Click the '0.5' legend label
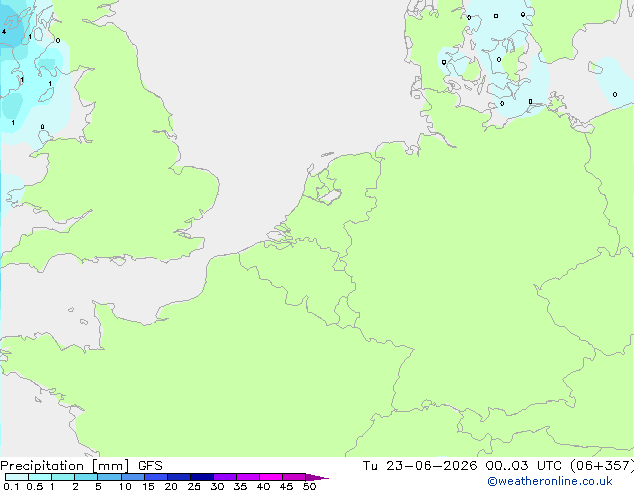Image resolution: width=634 pixels, height=490 pixels. 35,486
